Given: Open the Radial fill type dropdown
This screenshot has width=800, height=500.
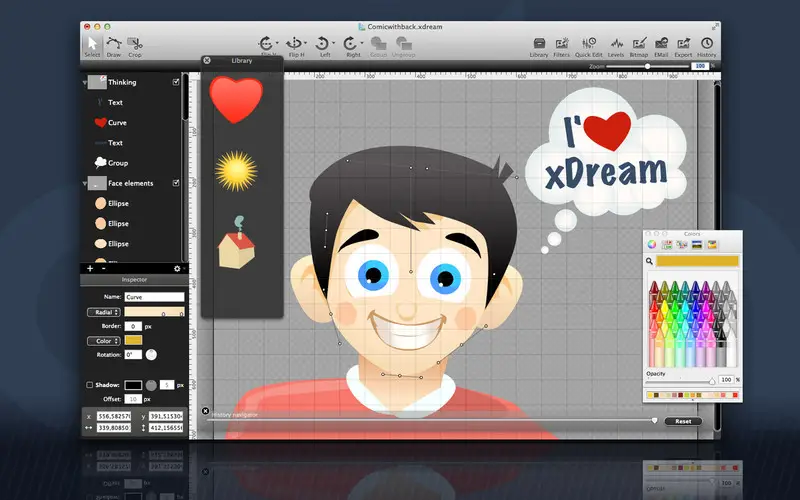Looking at the screenshot, I should (x=104, y=312).
